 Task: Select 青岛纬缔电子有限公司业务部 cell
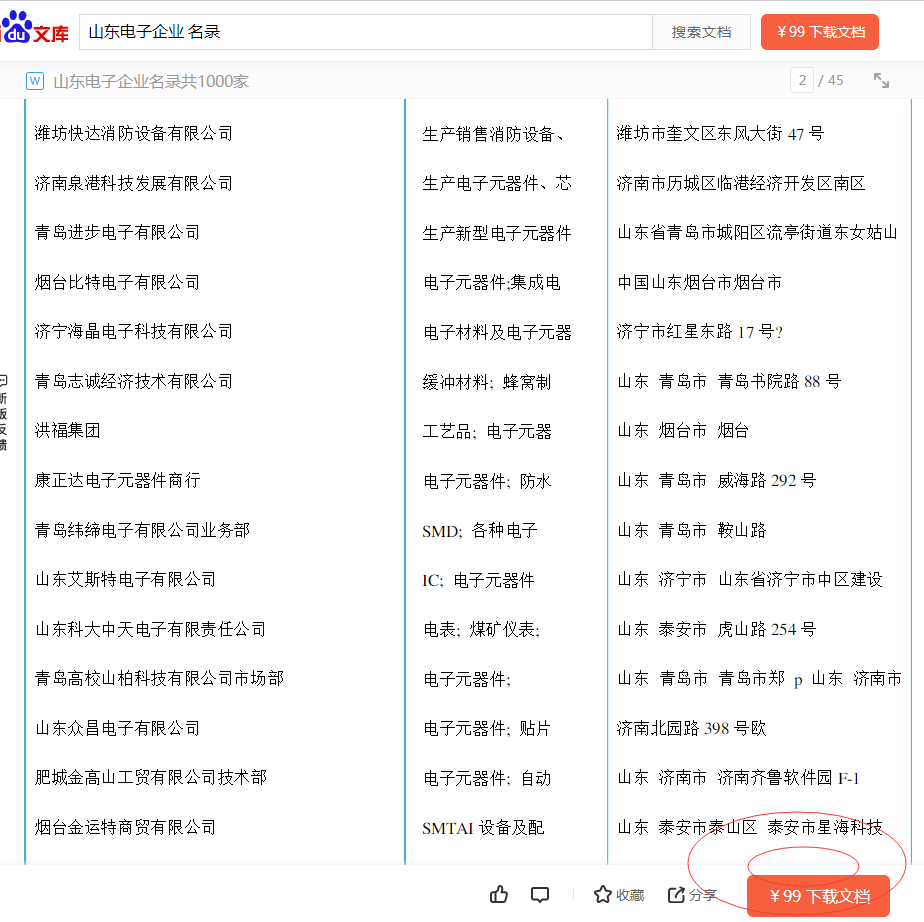coord(142,530)
